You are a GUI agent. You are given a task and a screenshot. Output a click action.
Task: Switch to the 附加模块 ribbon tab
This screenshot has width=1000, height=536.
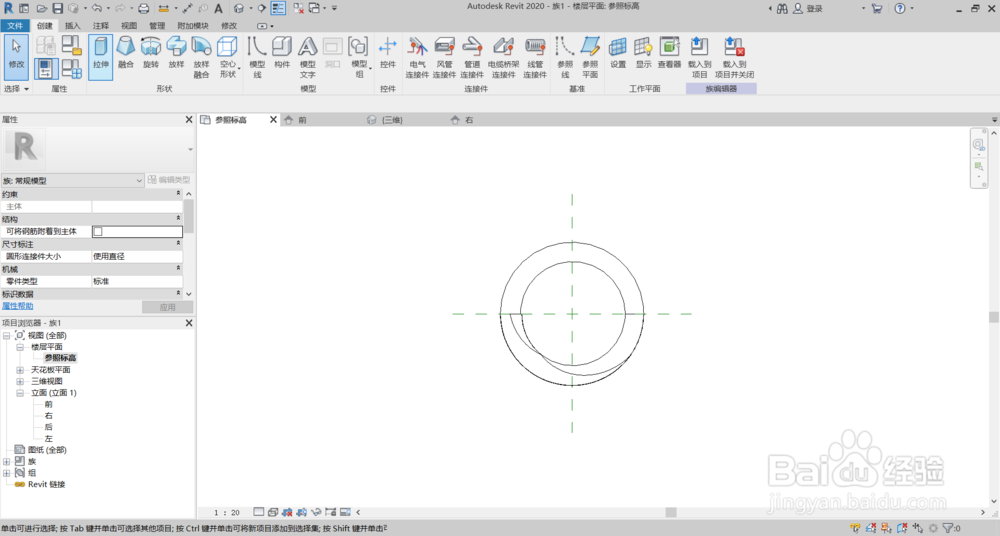[x=193, y=26]
